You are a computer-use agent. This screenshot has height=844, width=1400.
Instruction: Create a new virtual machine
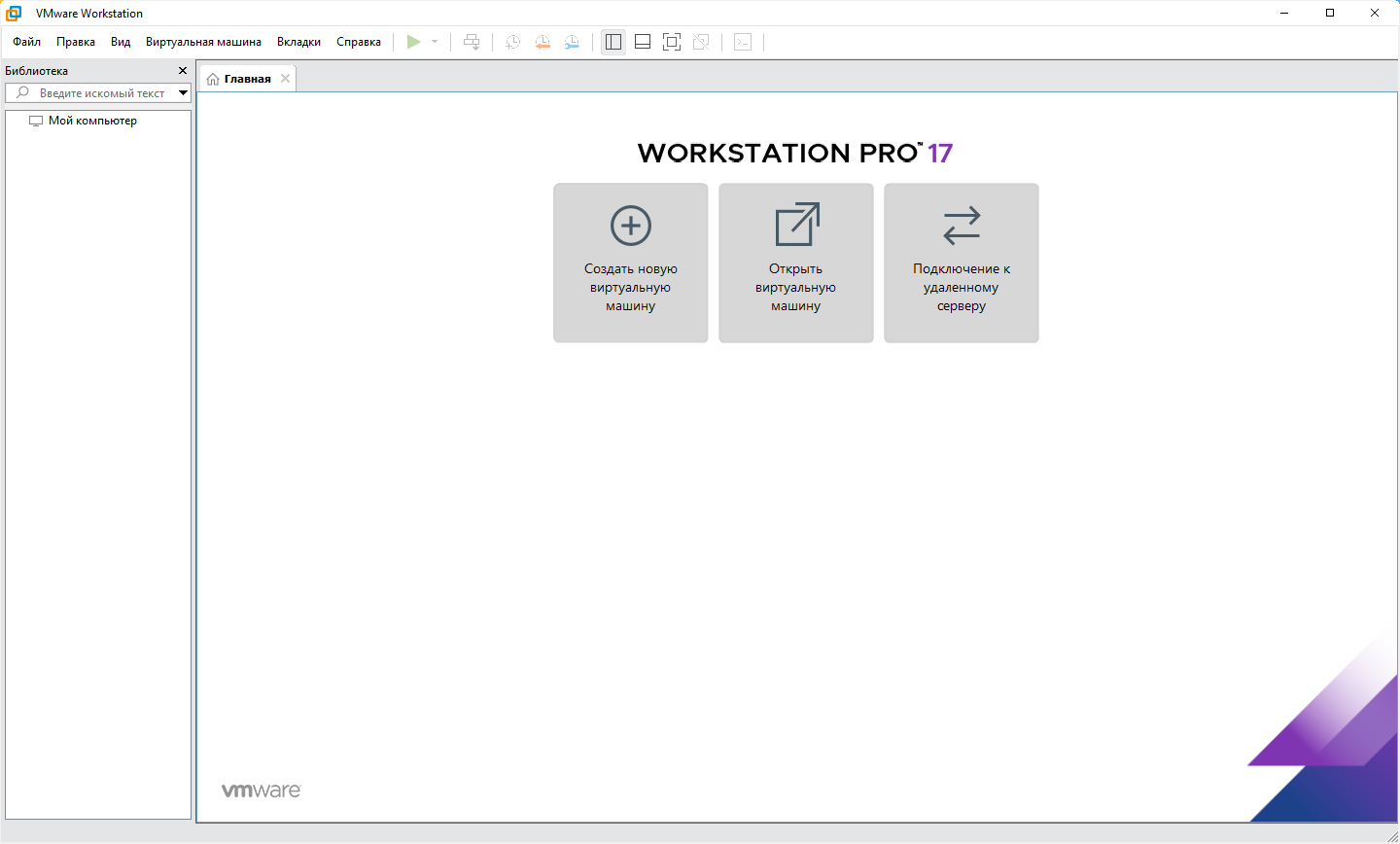[x=630, y=263]
